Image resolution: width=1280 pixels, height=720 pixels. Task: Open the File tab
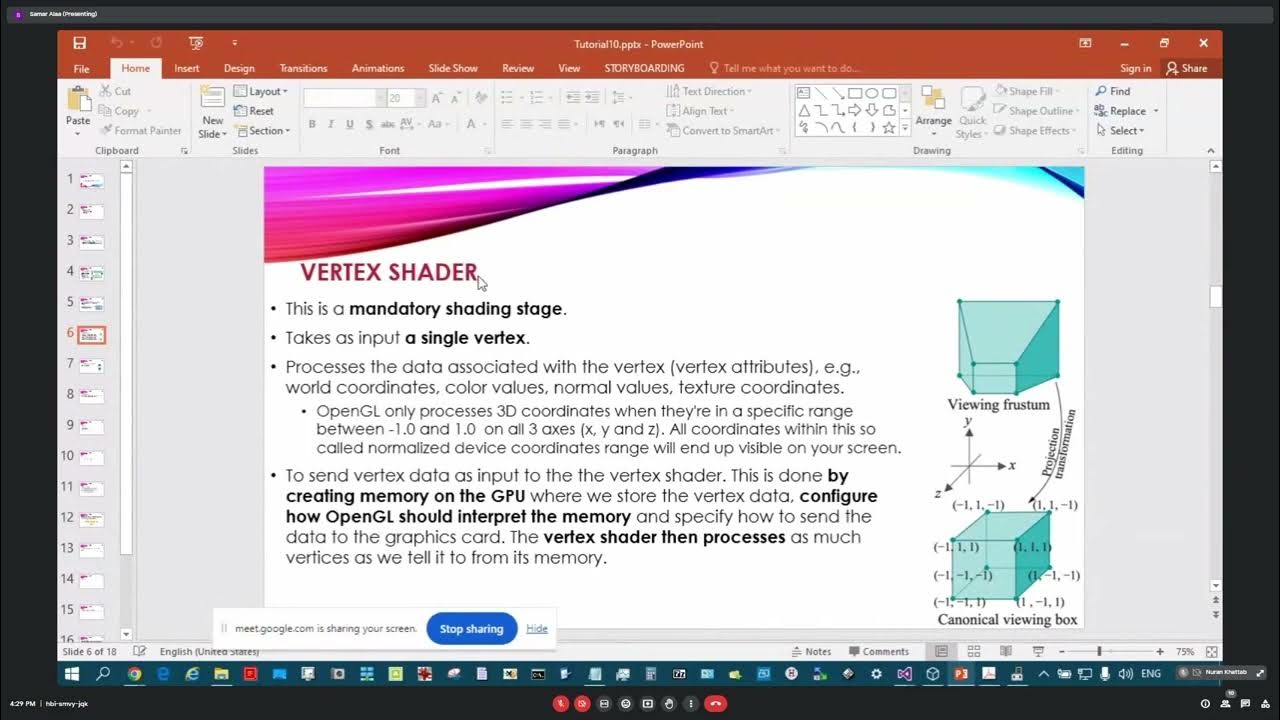82,68
